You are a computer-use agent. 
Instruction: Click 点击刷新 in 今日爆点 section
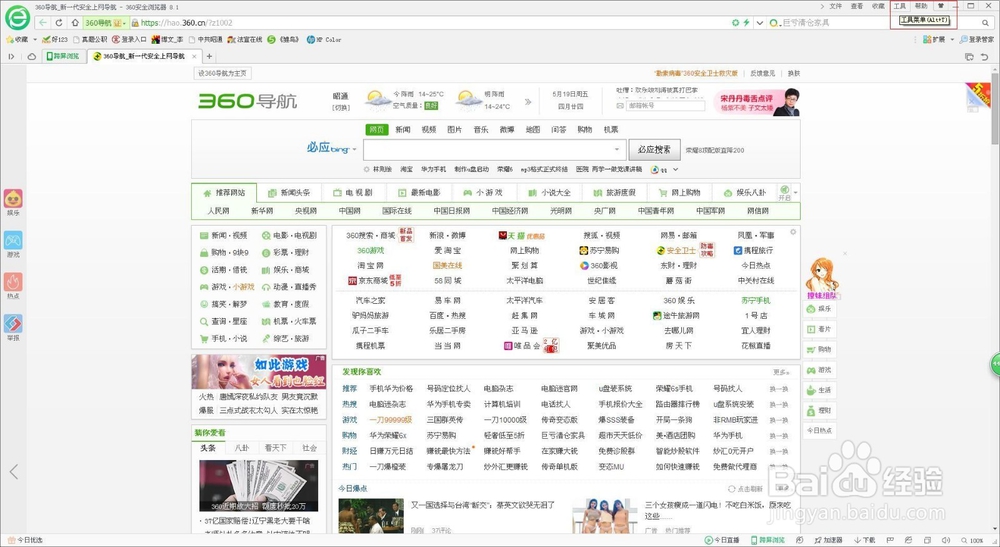[746, 489]
